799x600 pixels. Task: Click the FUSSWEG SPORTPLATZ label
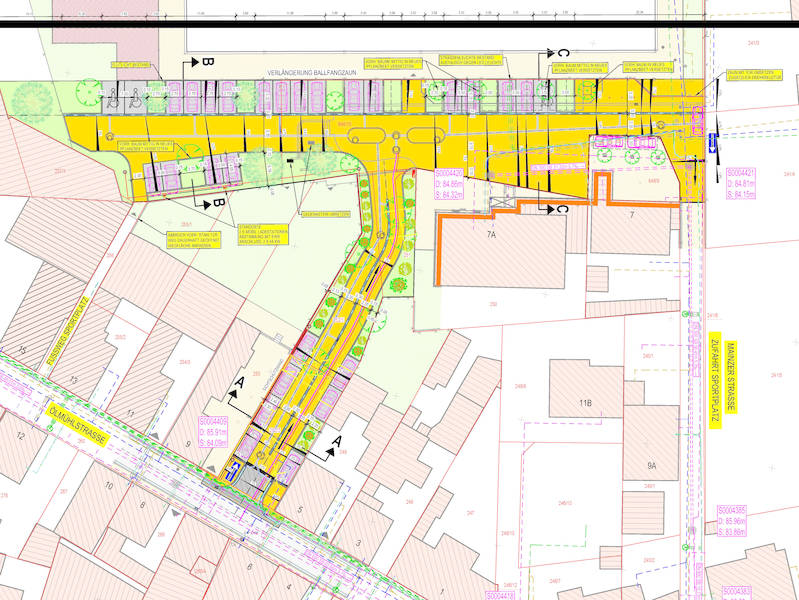pos(68,330)
